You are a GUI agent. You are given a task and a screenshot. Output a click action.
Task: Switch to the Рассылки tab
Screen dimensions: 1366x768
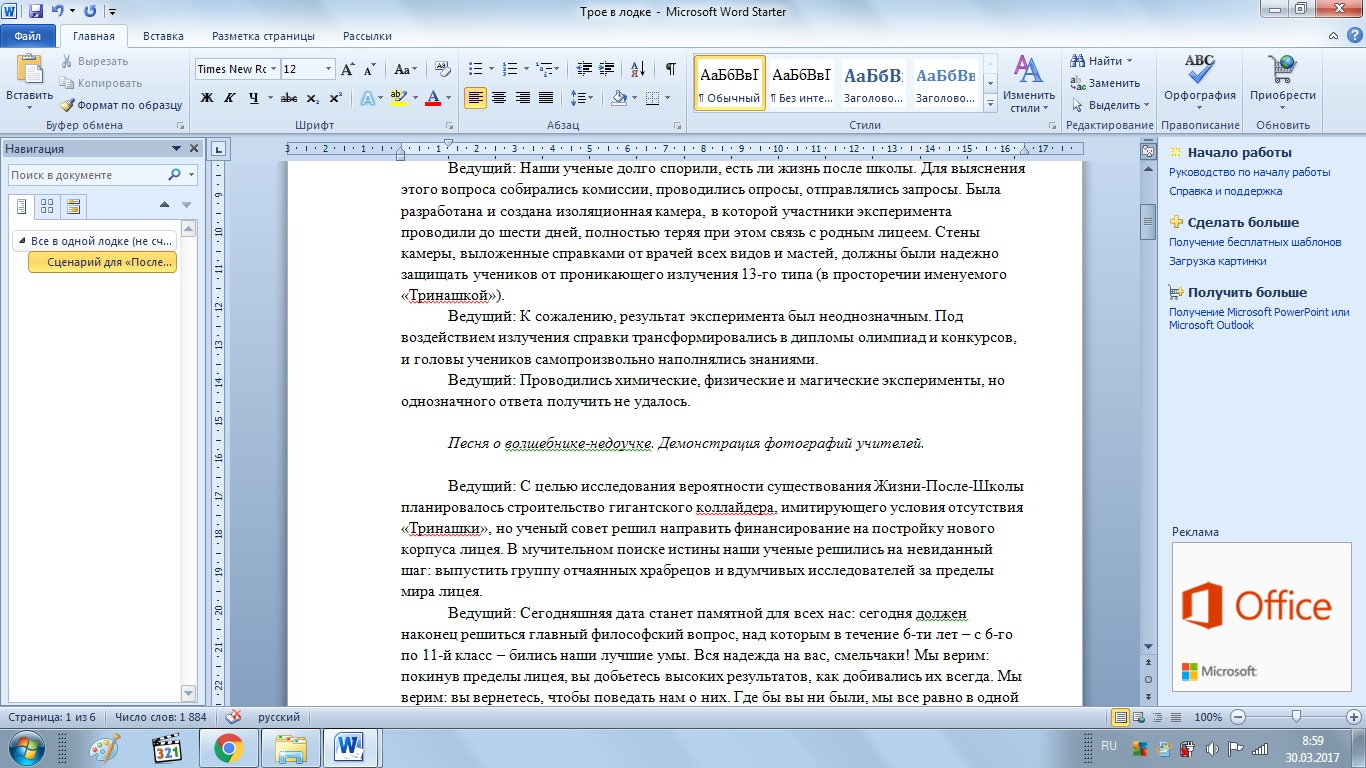click(367, 36)
